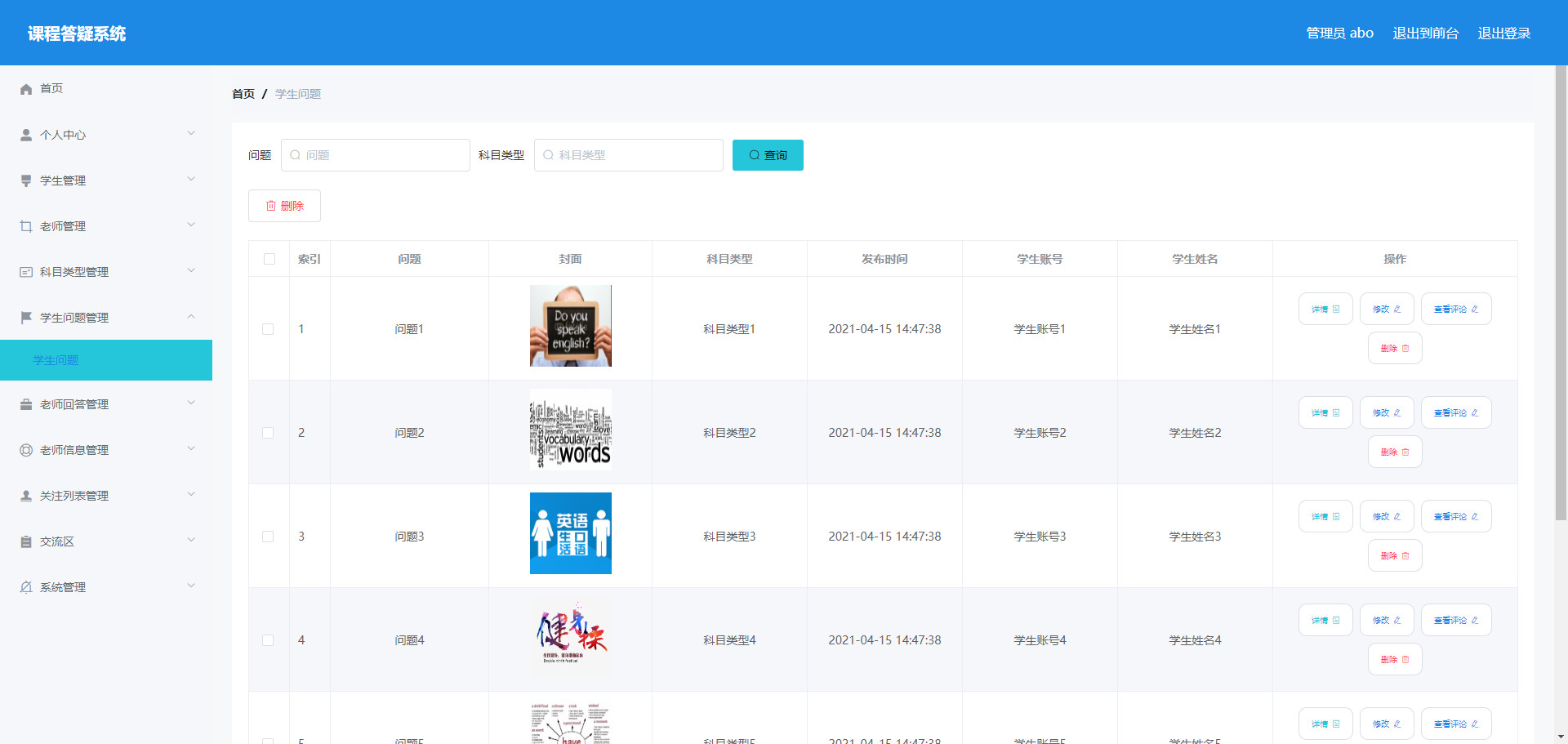Click the vertical scrollbar on the right
Screen dimensions: 1568x744
pyautogui.click(x=1561, y=292)
